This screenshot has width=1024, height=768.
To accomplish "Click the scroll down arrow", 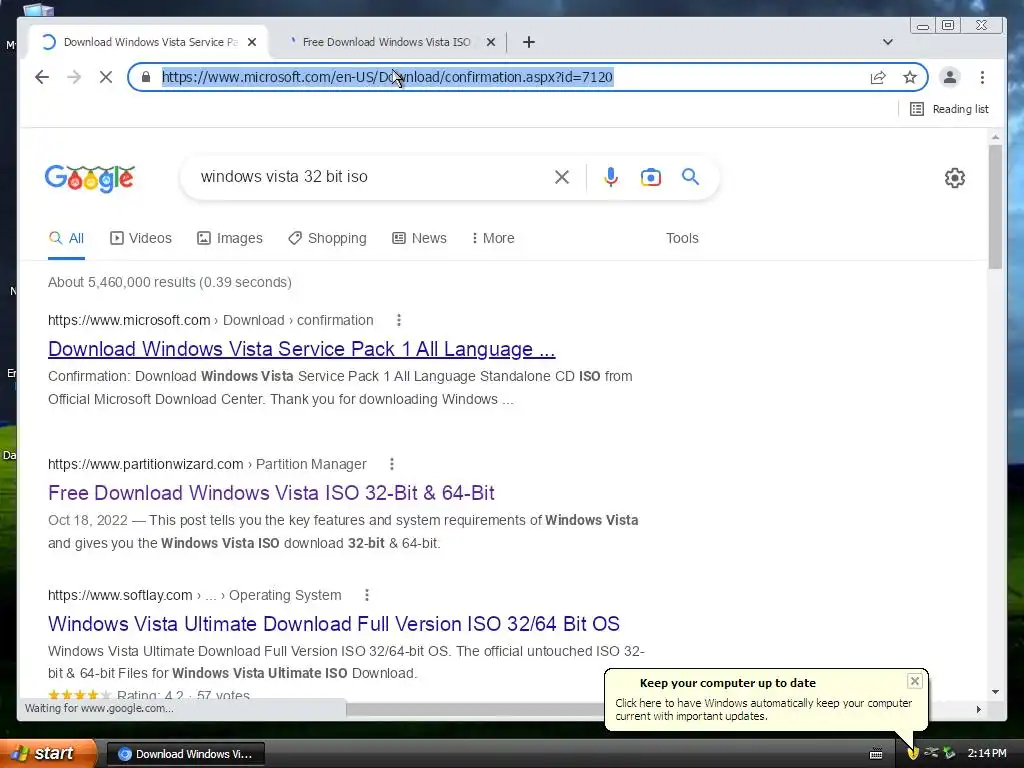I will (995, 692).
